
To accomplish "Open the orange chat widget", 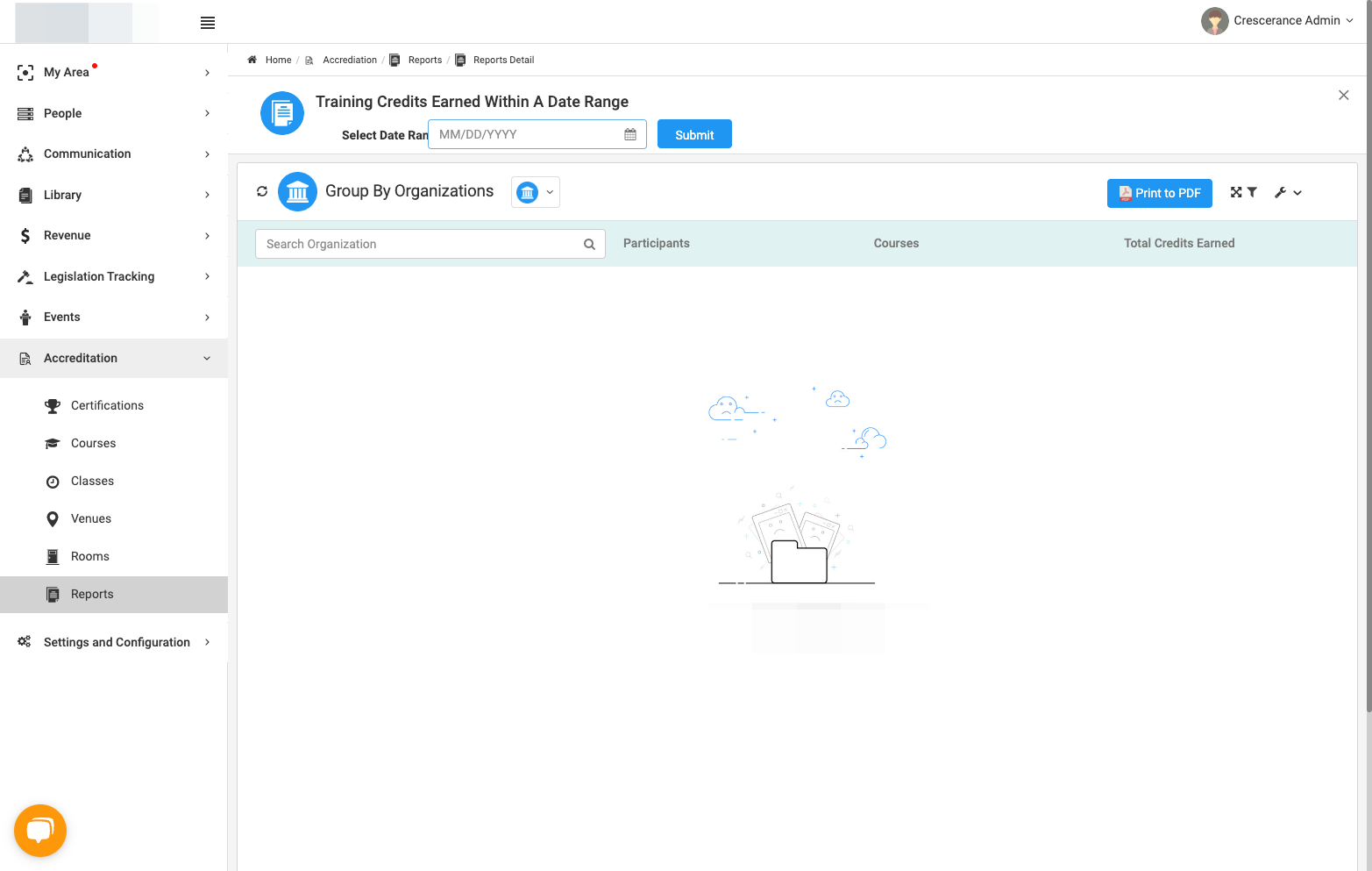I will 40,830.
